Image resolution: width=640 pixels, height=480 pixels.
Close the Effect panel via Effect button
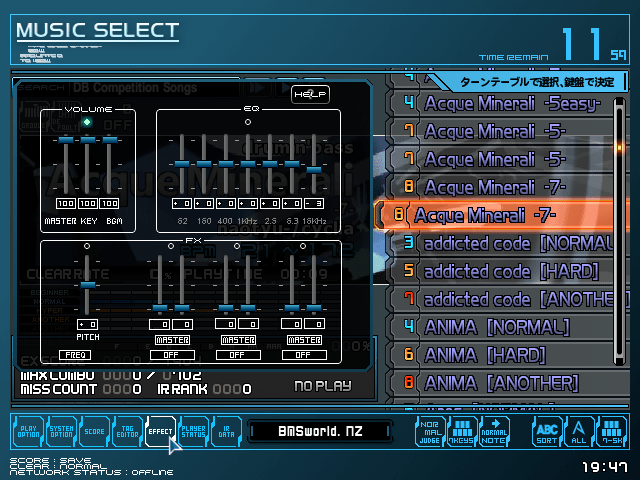[160, 431]
